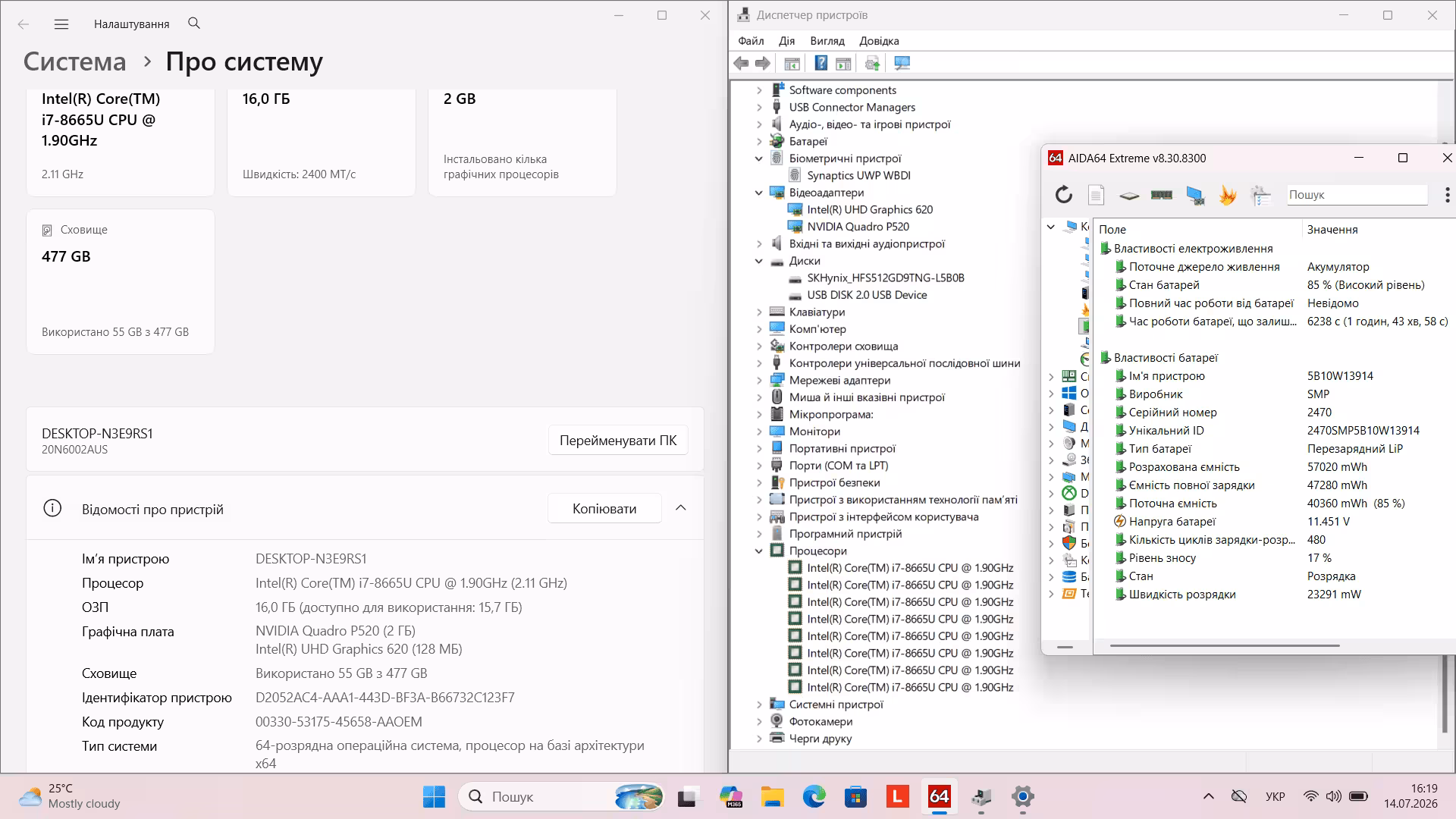Go forward in Device Manager toolbar
The height and width of the screenshot is (819, 1456).
pyautogui.click(x=763, y=64)
